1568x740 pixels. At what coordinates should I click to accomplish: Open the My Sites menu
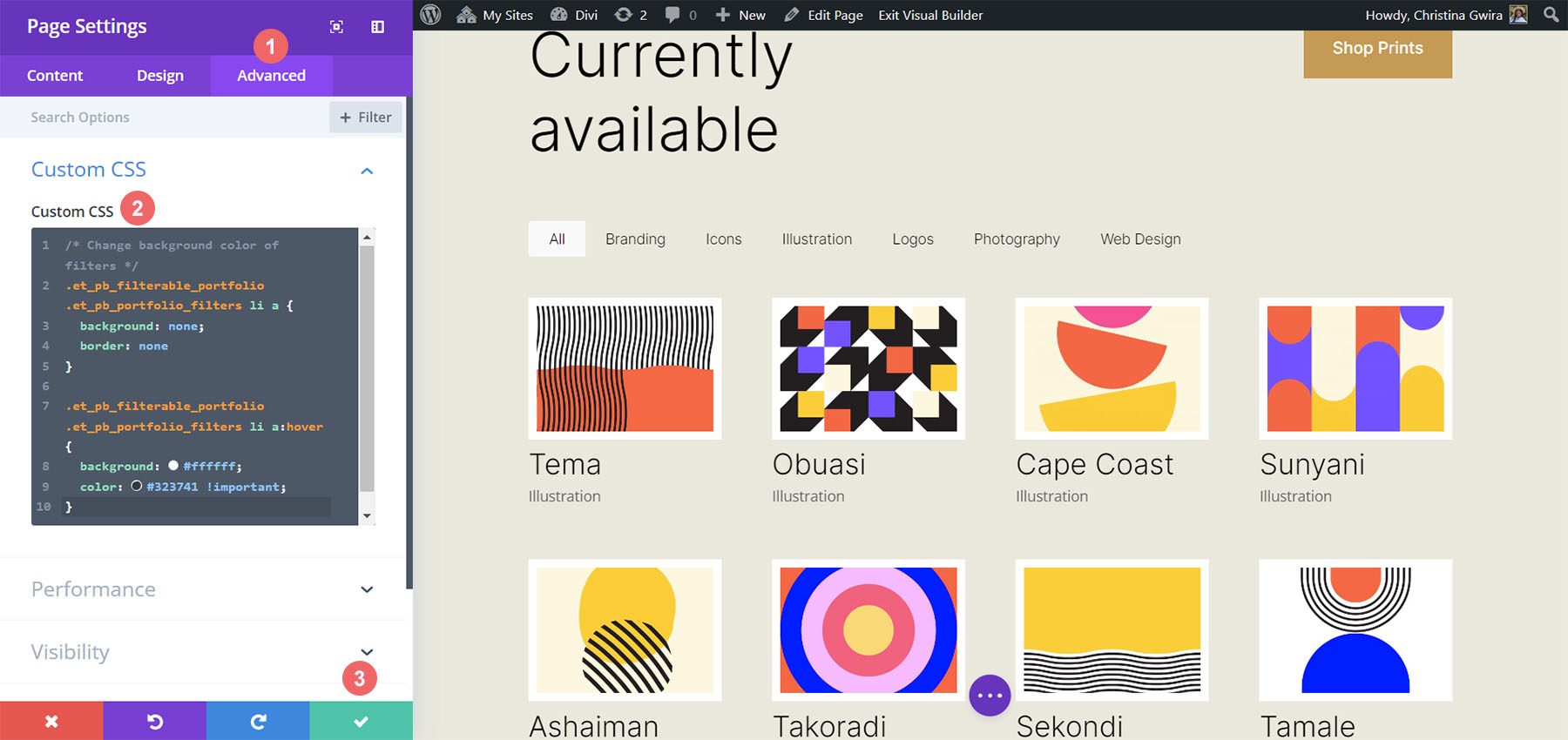click(x=495, y=15)
